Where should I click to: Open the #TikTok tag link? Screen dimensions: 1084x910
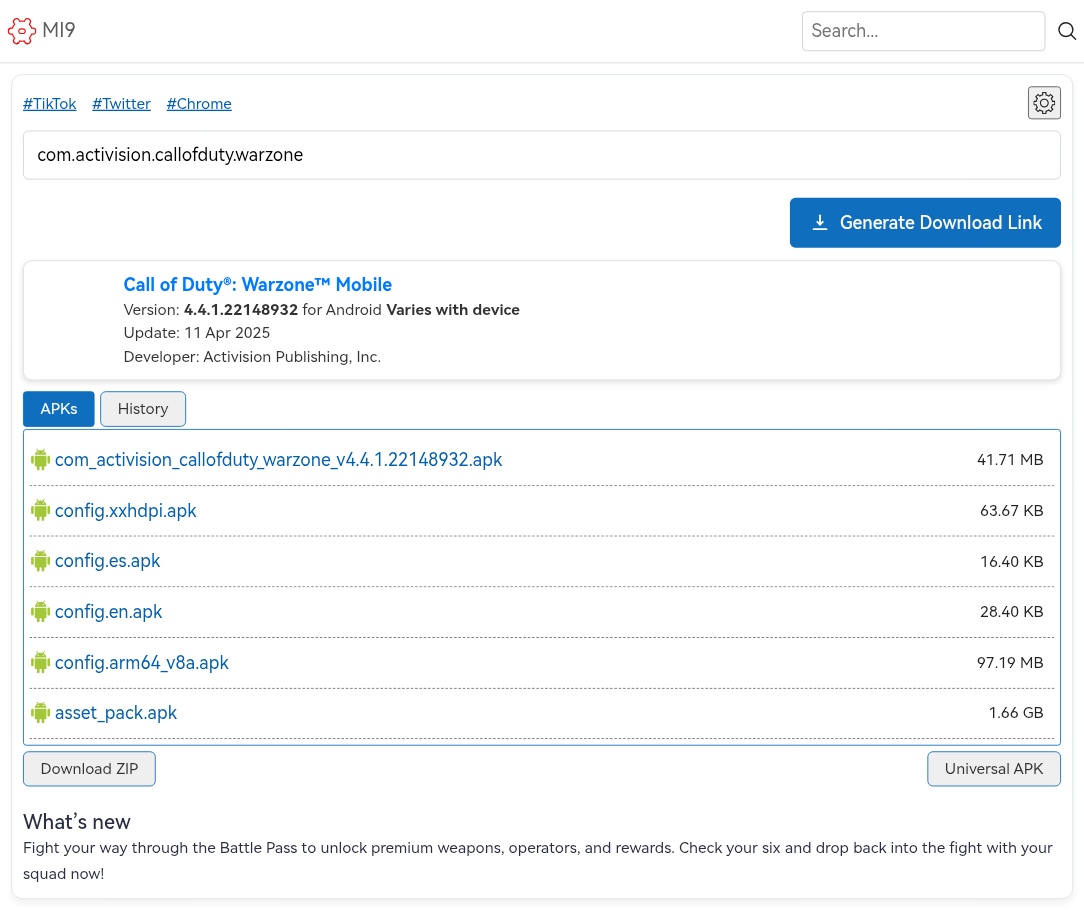tap(50, 104)
